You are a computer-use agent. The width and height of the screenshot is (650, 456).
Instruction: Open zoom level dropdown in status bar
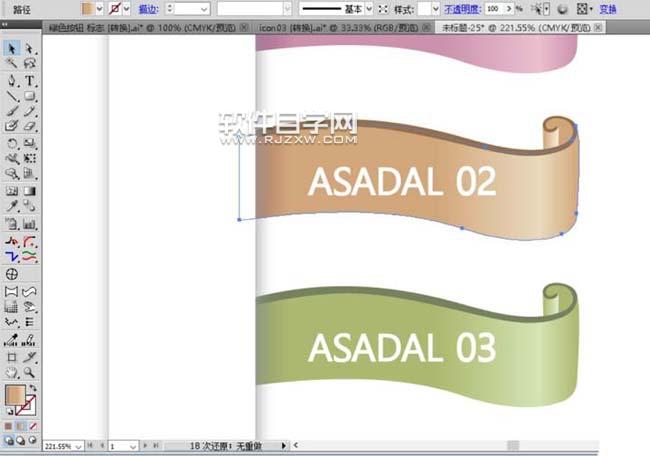point(78,446)
